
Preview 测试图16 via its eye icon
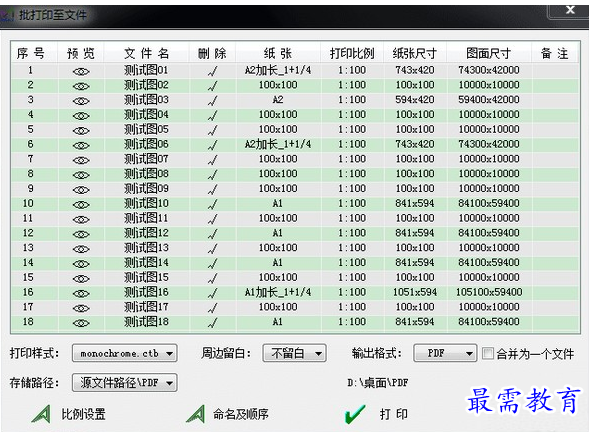[81, 293]
